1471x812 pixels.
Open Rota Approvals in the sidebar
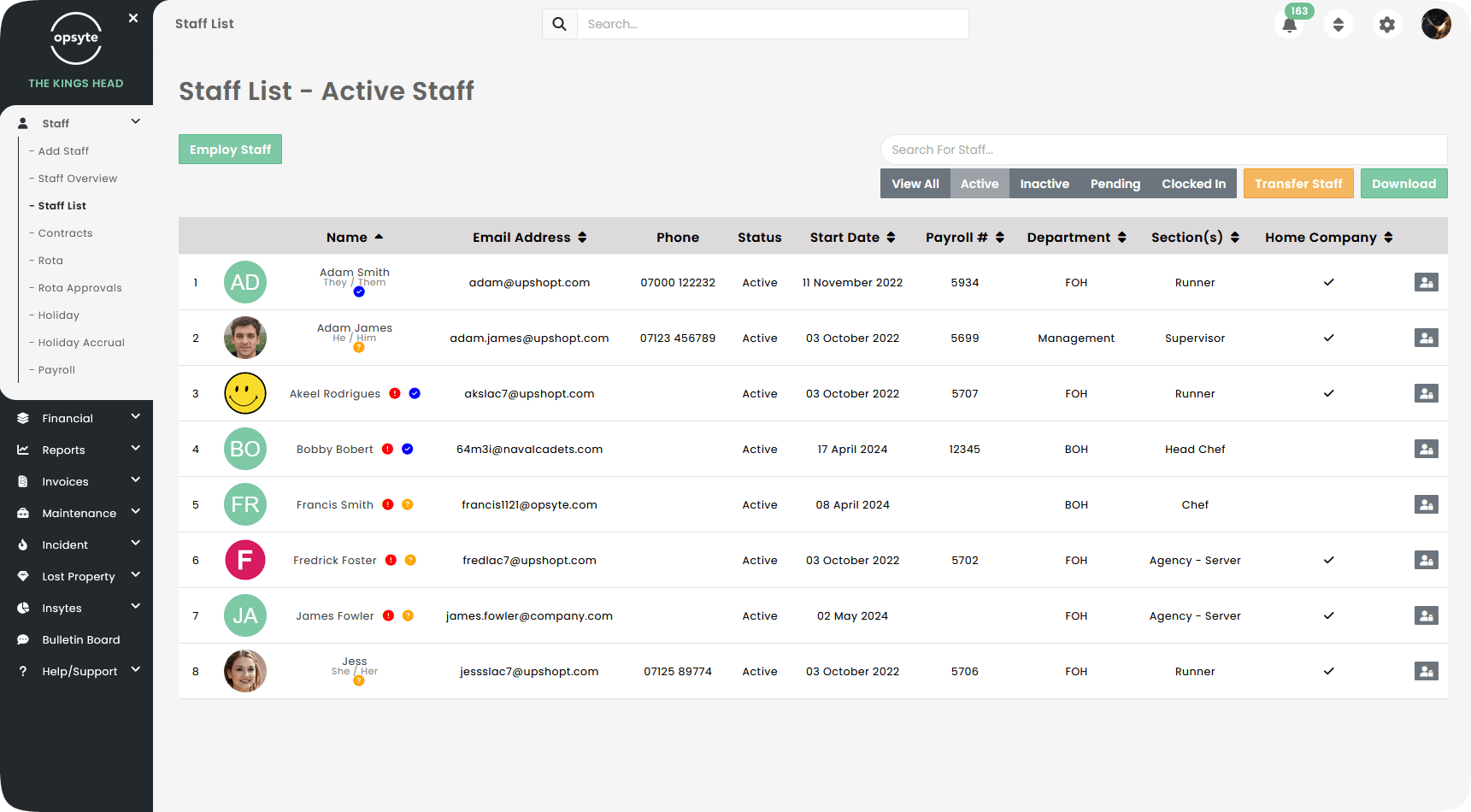coord(79,288)
